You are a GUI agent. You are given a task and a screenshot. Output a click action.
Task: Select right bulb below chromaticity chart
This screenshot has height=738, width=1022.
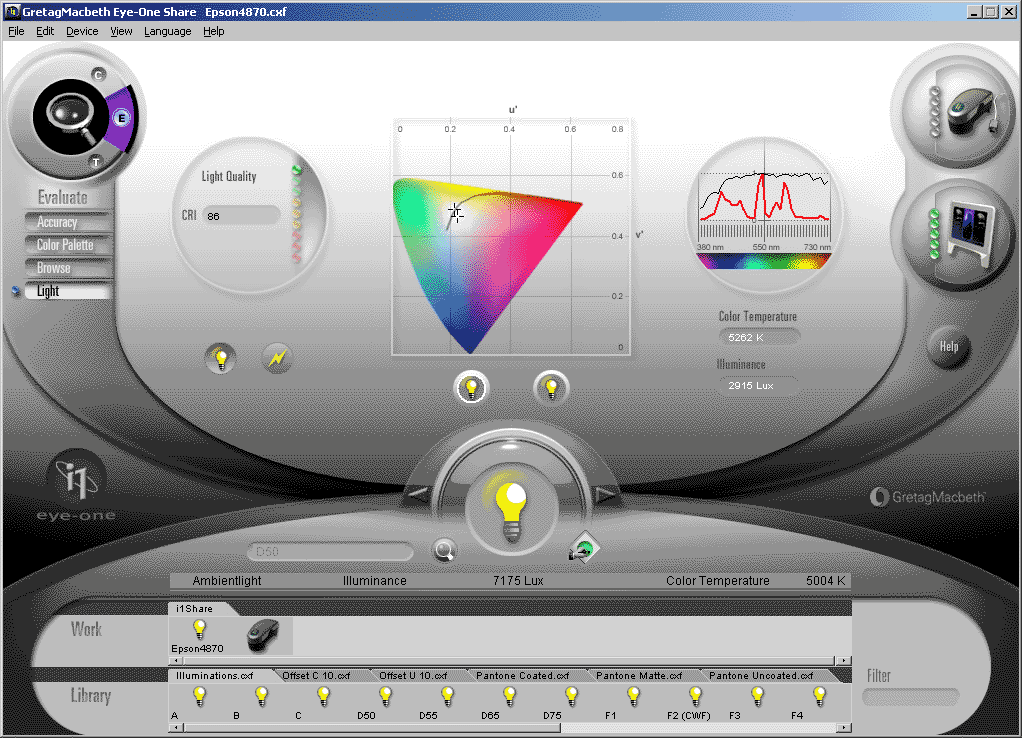[x=551, y=388]
